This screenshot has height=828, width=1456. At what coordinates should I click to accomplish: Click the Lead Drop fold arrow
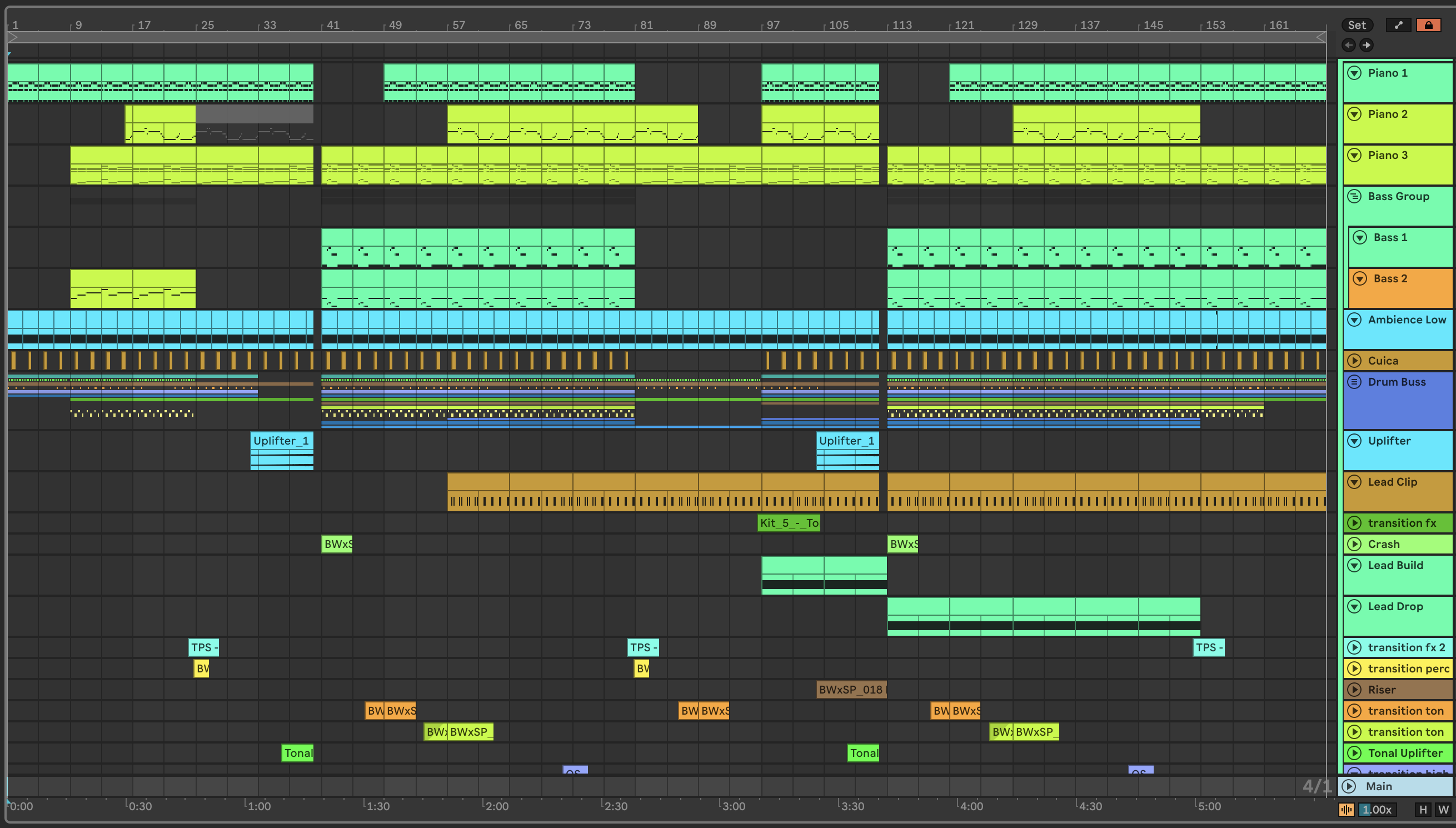1355,606
